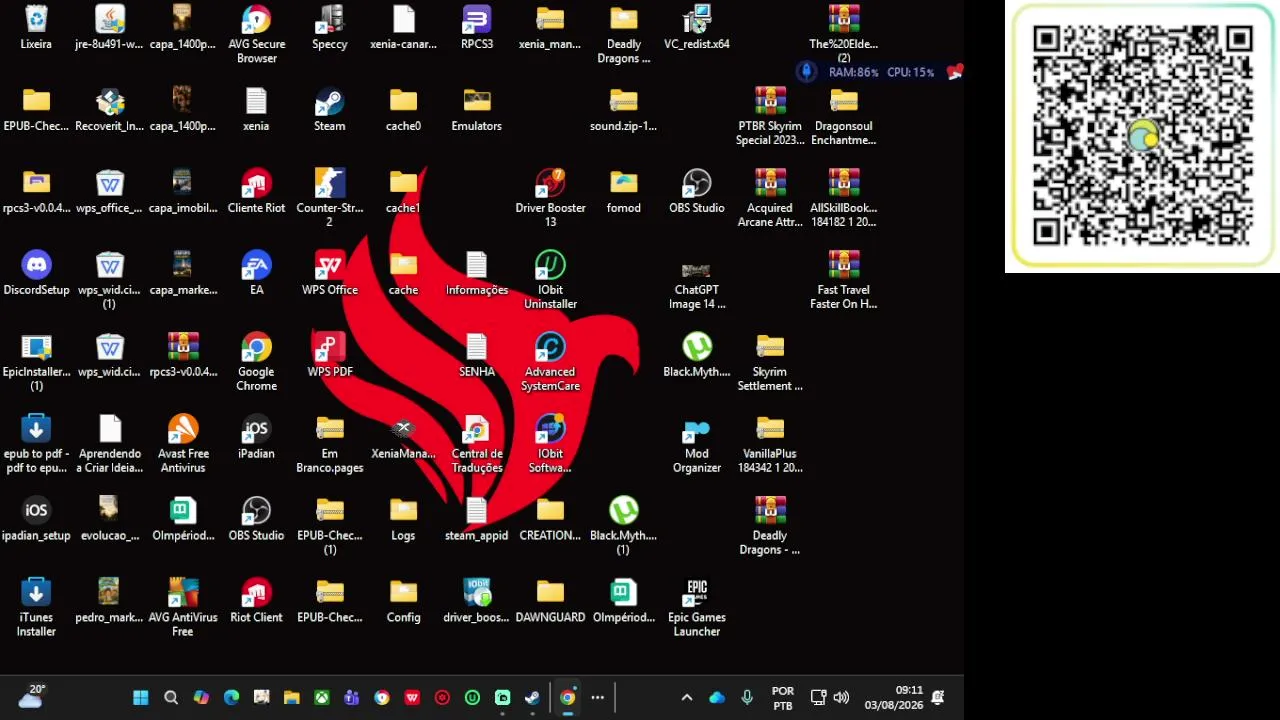The height and width of the screenshot is (720, 1280).
Task: Launch Google Chrome desktop shortcut
Action: point(256,363)
